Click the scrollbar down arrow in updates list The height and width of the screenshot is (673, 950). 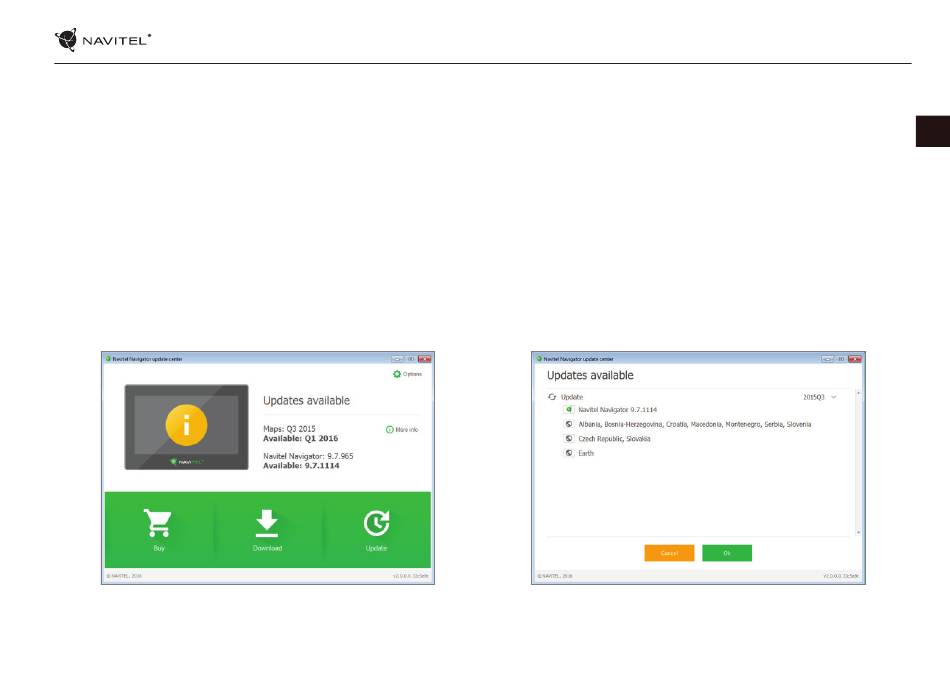[858, 532]
